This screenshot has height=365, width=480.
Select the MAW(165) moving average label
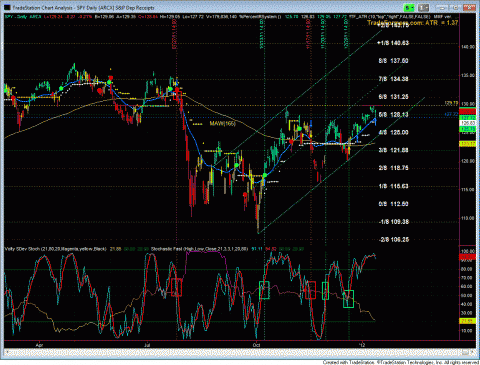pyautogui.click(x=223, y=124)
